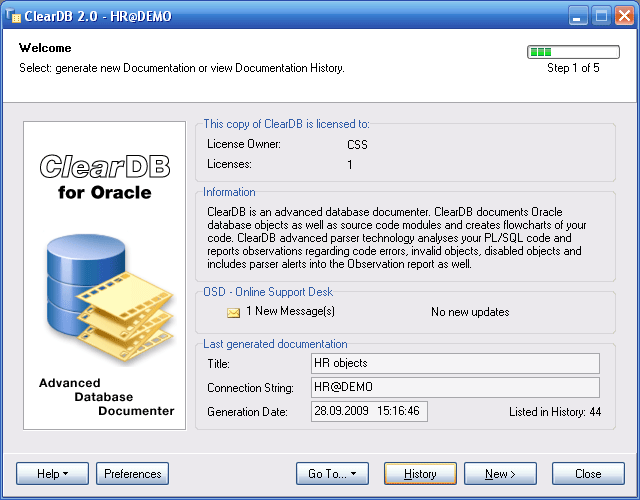The width and height of the screenshot is (640, 500).
Task: Close the window with the red X
Action: point(624,16)
